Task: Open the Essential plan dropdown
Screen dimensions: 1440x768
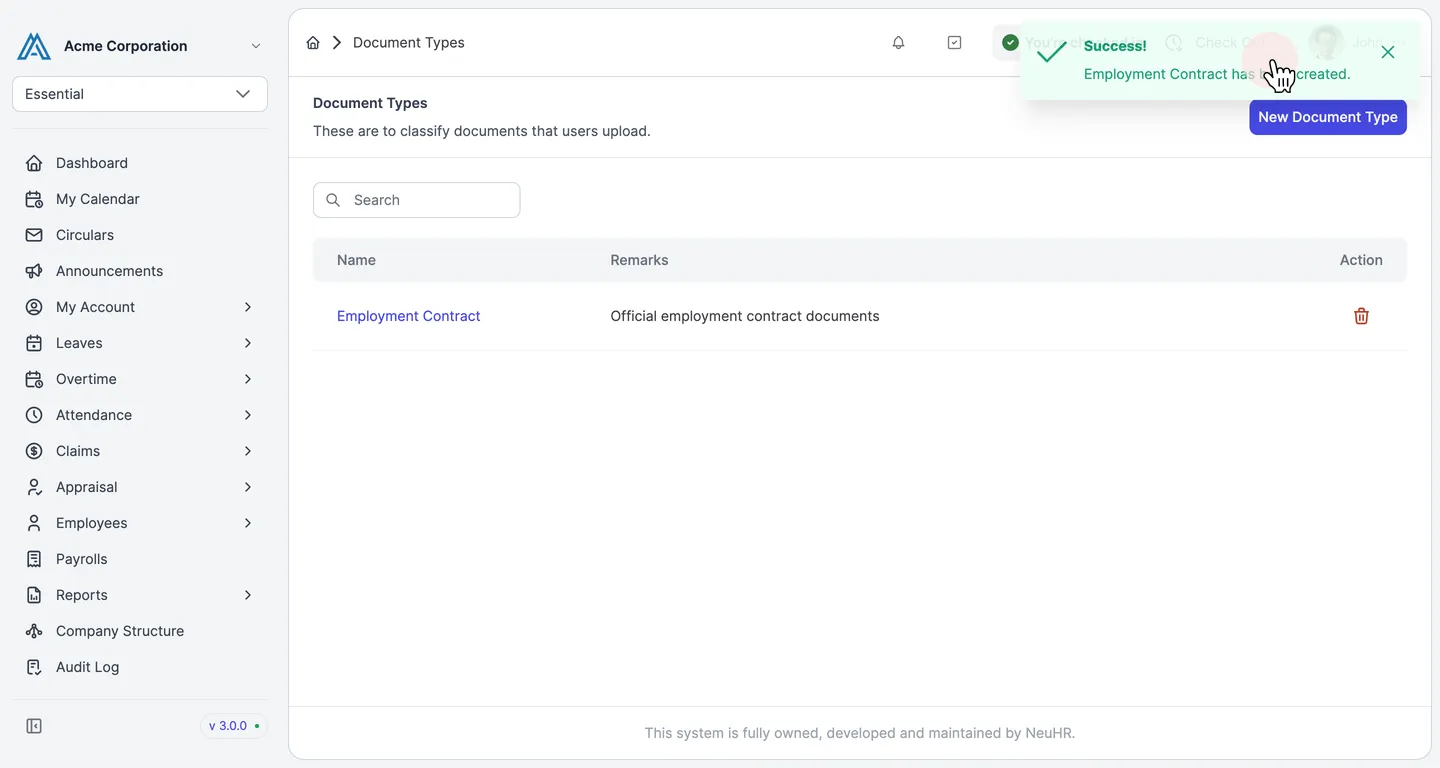Action: point(140,94)
